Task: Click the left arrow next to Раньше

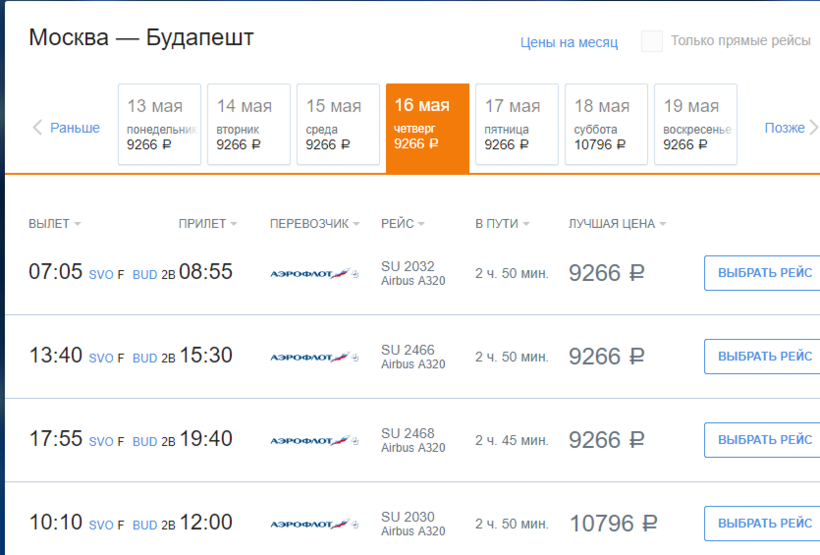Action: click(x=38, y=128)
